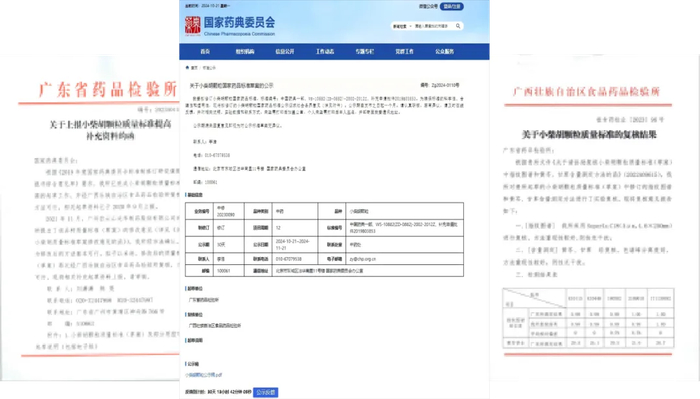
Task: Click the red seal logo of 国家药典委员会
Action: [x=192, y=26]
